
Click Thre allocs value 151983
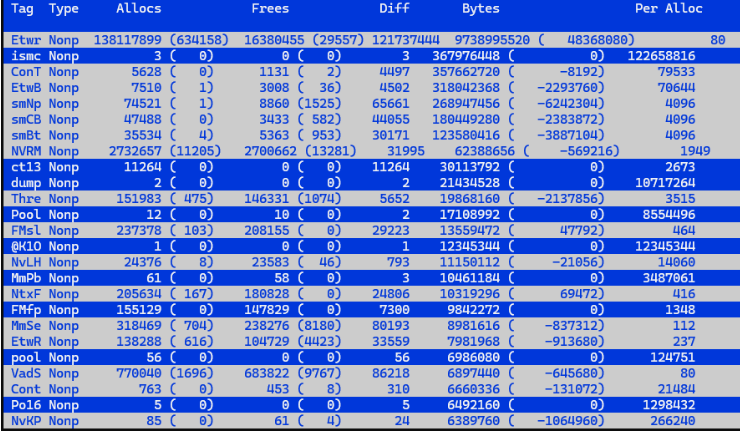click(x=139, y=199)
